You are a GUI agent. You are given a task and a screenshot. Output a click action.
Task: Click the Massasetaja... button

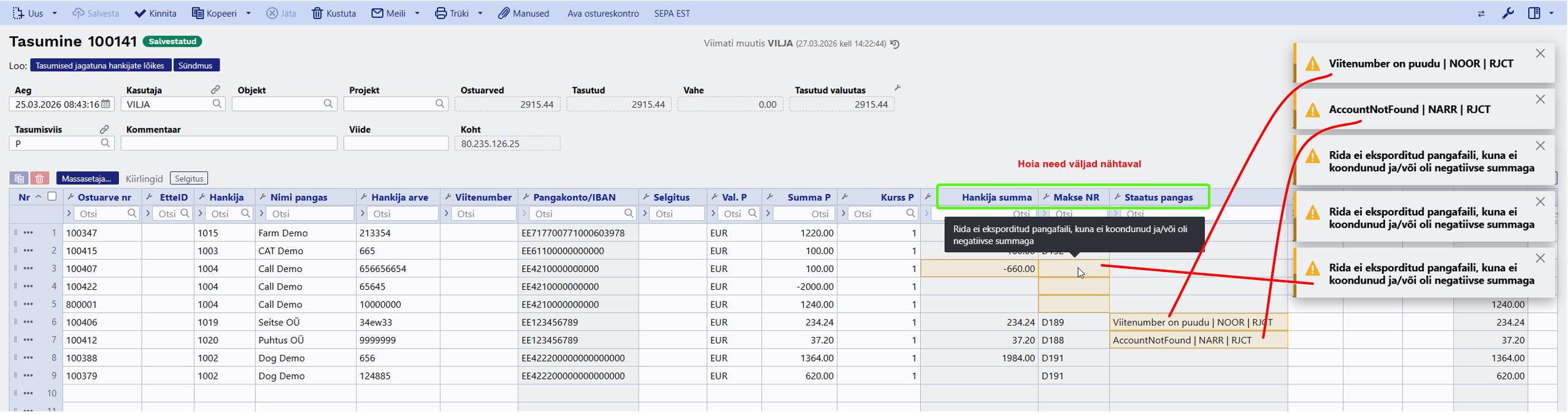pos(87,179)
